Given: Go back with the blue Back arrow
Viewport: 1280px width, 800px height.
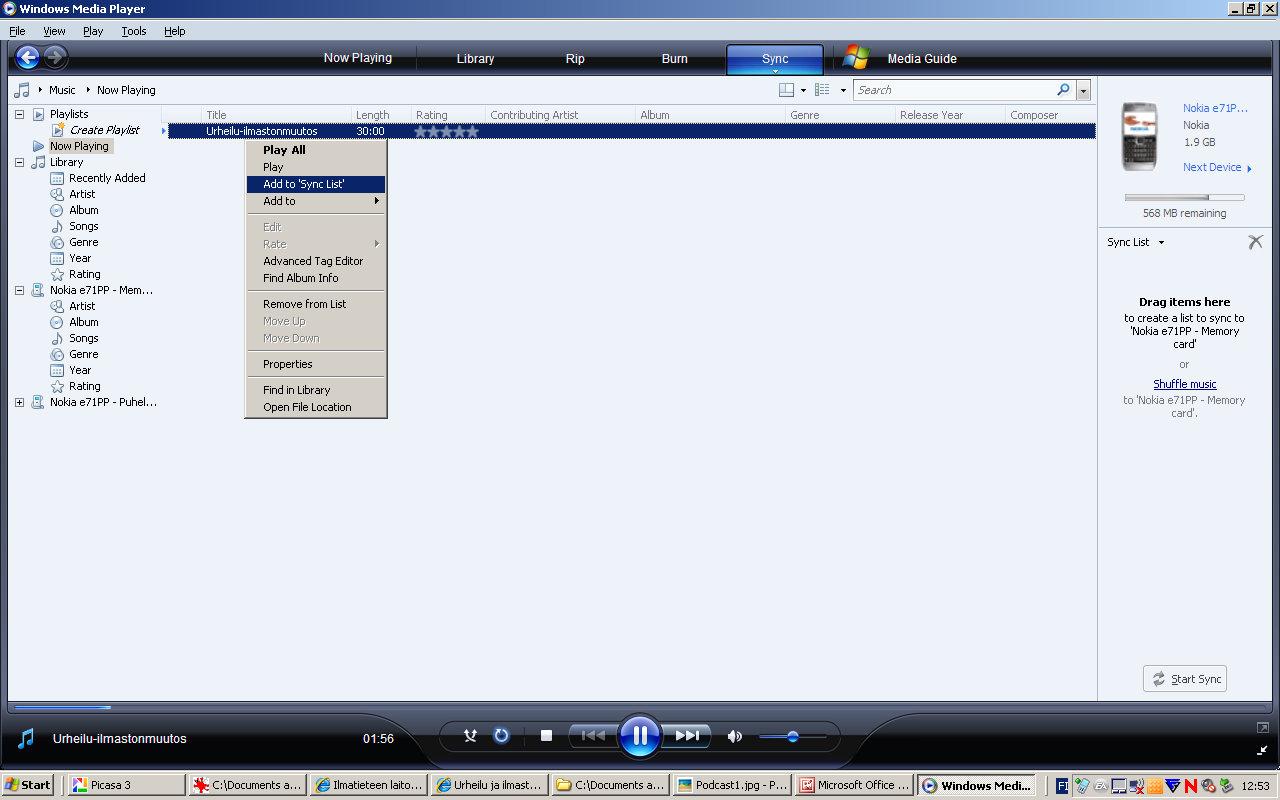Looking at the screenshot, I should (27, 58).
